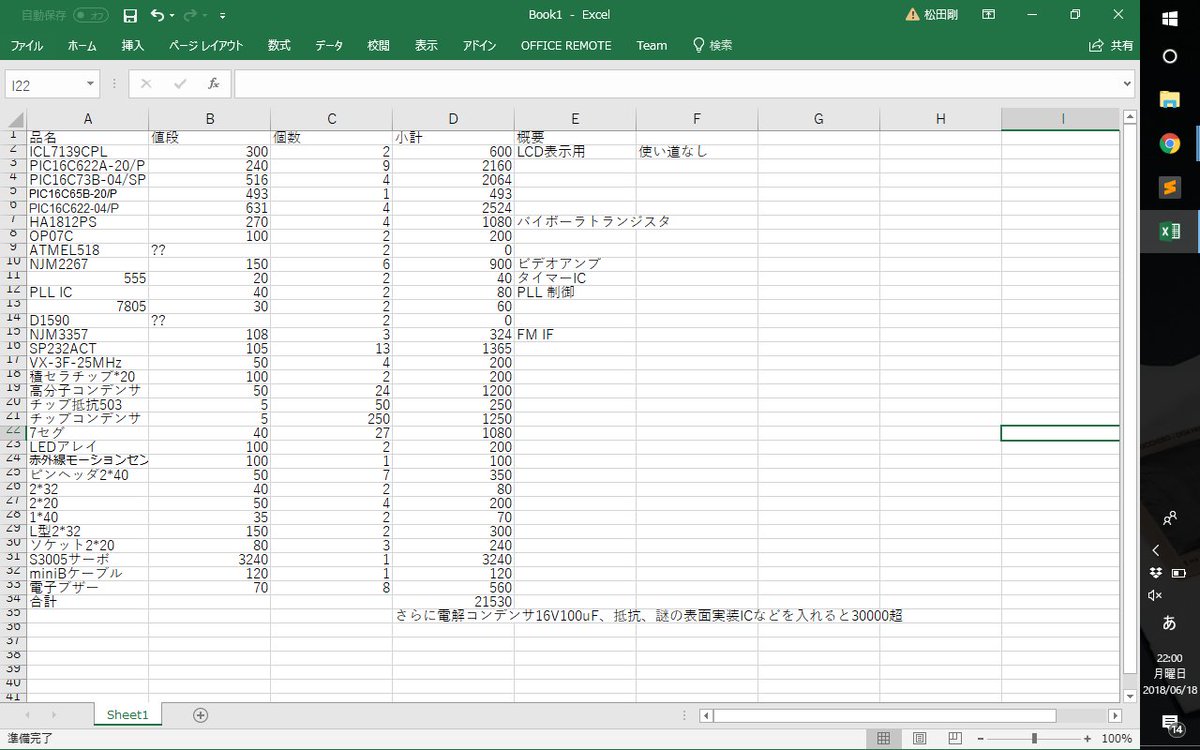Click the zoom in plus button
This screenshot has height=750, width=1200.
pos(1087,739)
